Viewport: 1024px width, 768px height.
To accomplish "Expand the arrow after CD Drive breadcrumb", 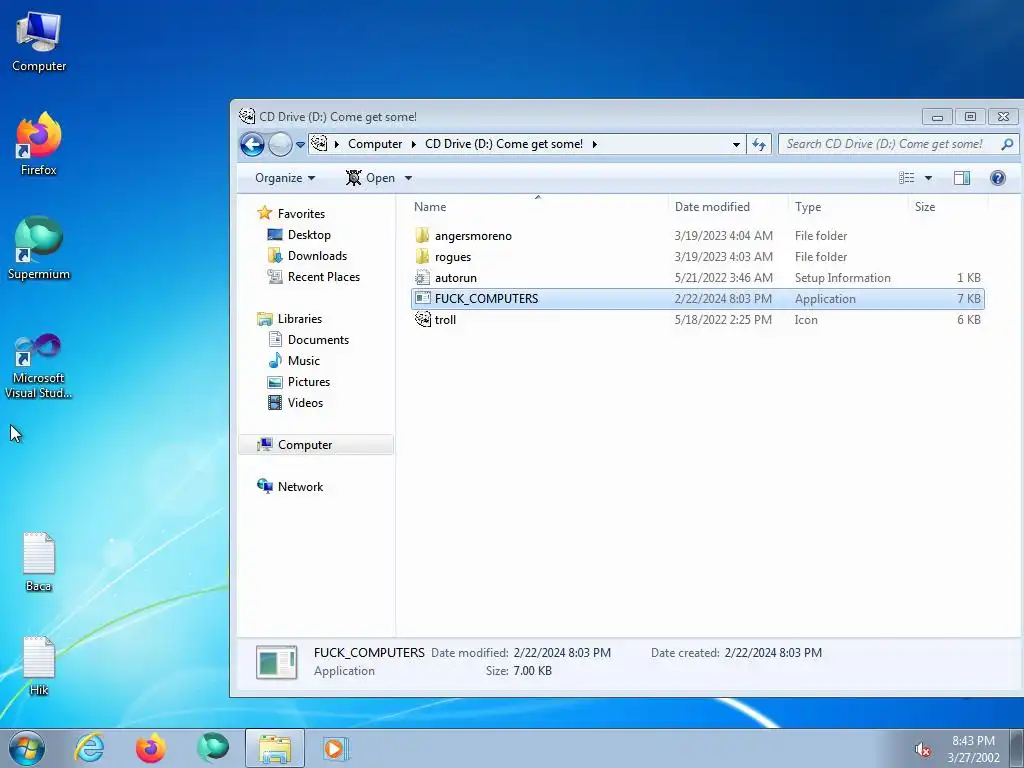I will point(594,144).
